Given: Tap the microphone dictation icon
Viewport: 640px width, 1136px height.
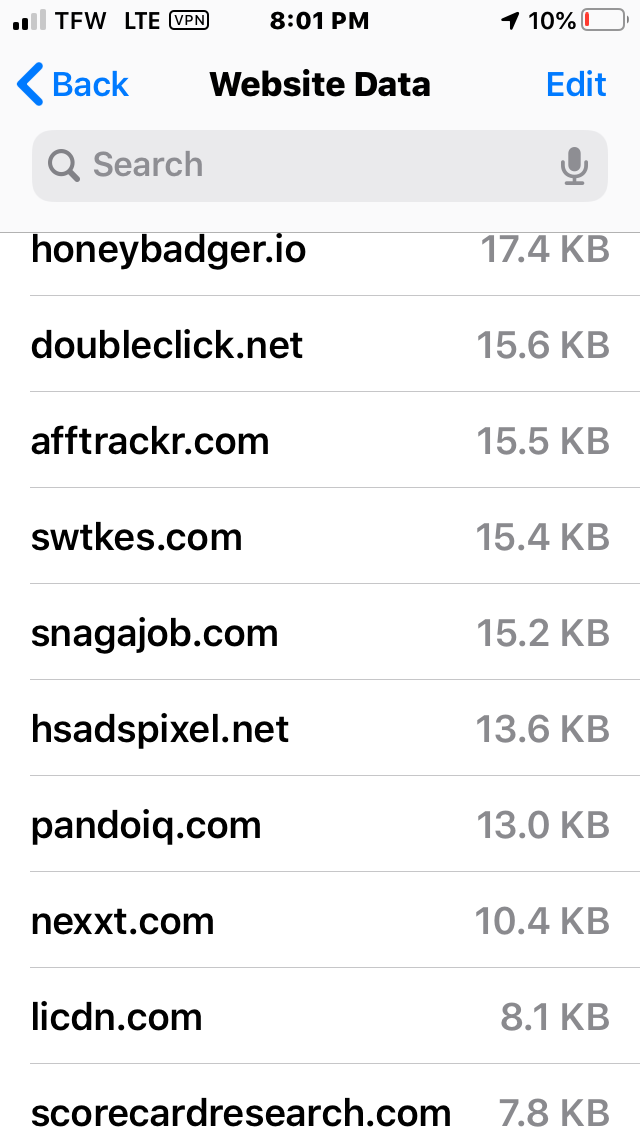Looking at the screenshot, I should [x=573, y=166].
